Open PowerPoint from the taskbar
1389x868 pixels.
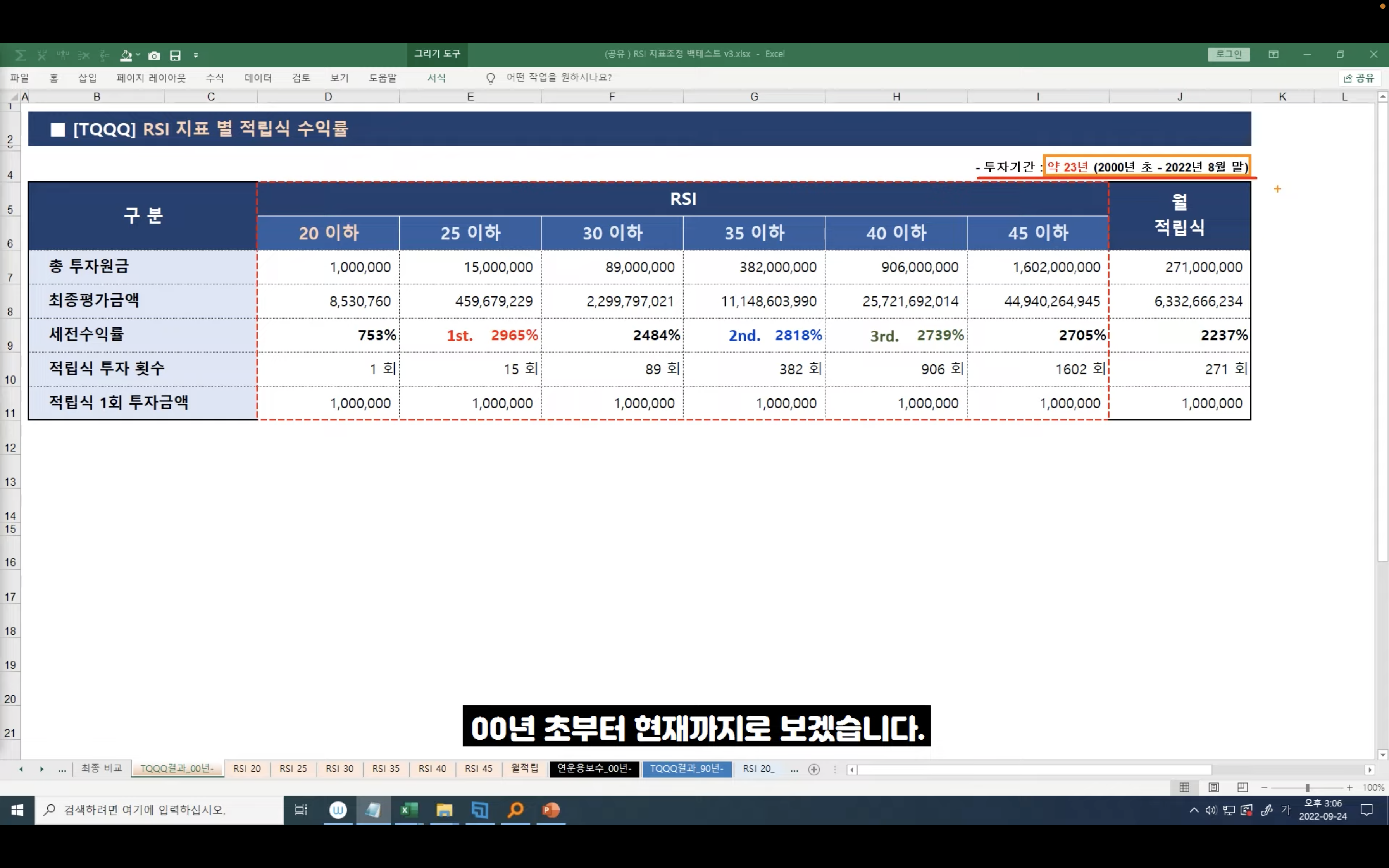pyautogui.click(x=550, y=810)
